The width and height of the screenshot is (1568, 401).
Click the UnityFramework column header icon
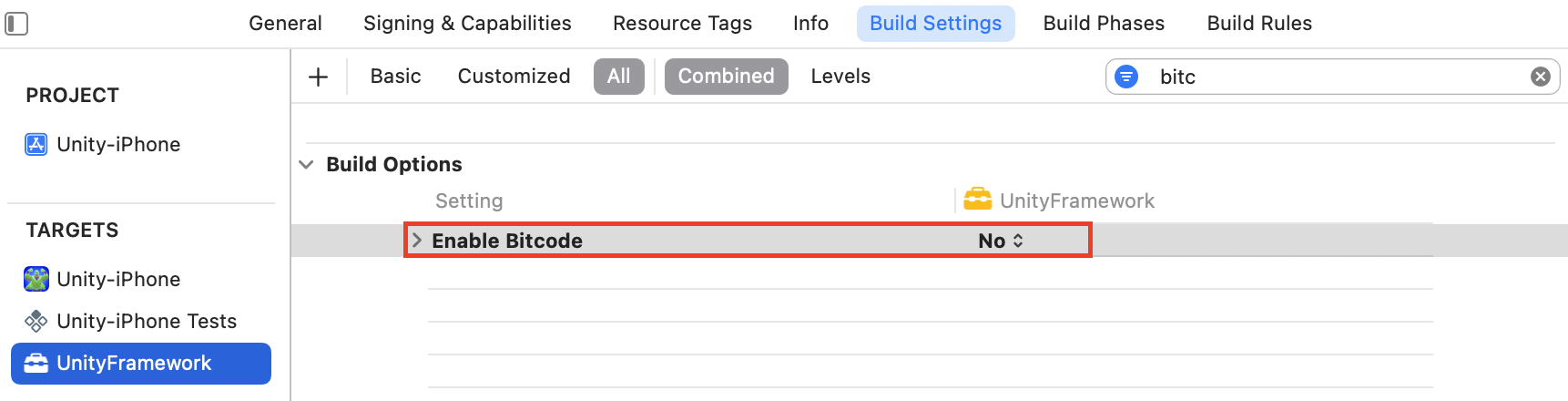pos(978,199)
